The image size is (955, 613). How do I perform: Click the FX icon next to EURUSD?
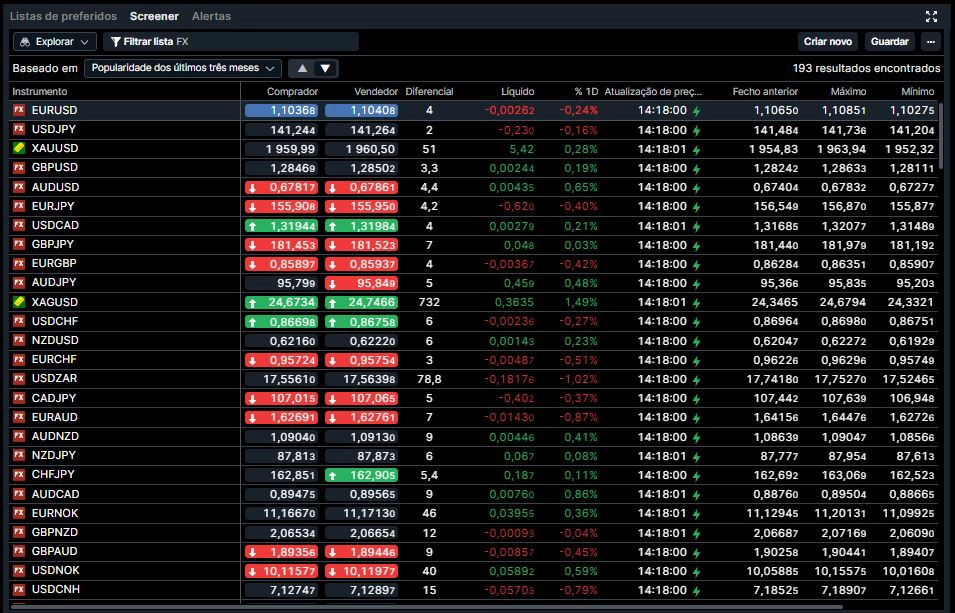pos(19,110)
